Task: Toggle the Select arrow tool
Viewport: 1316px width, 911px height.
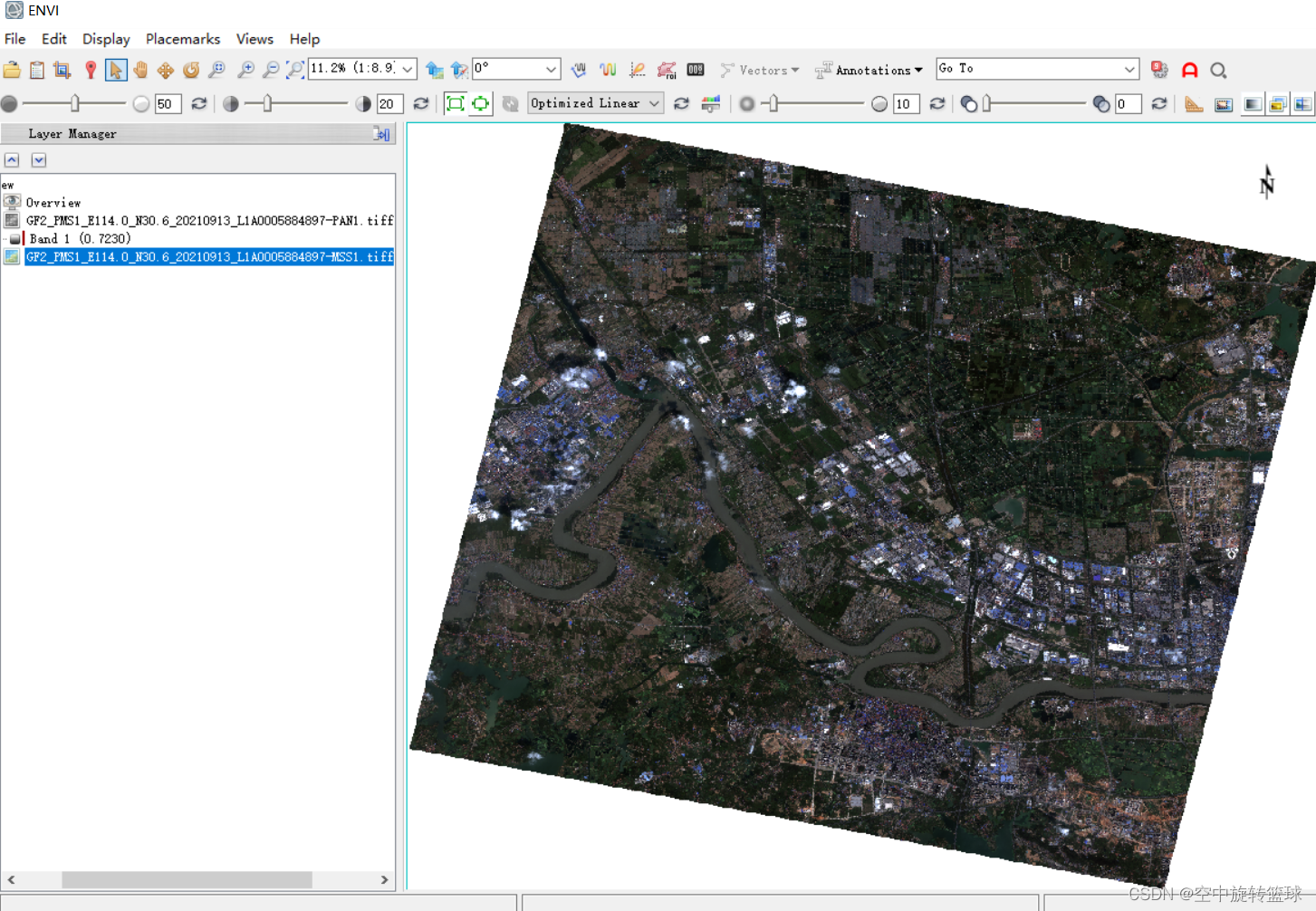Action: 116,70
